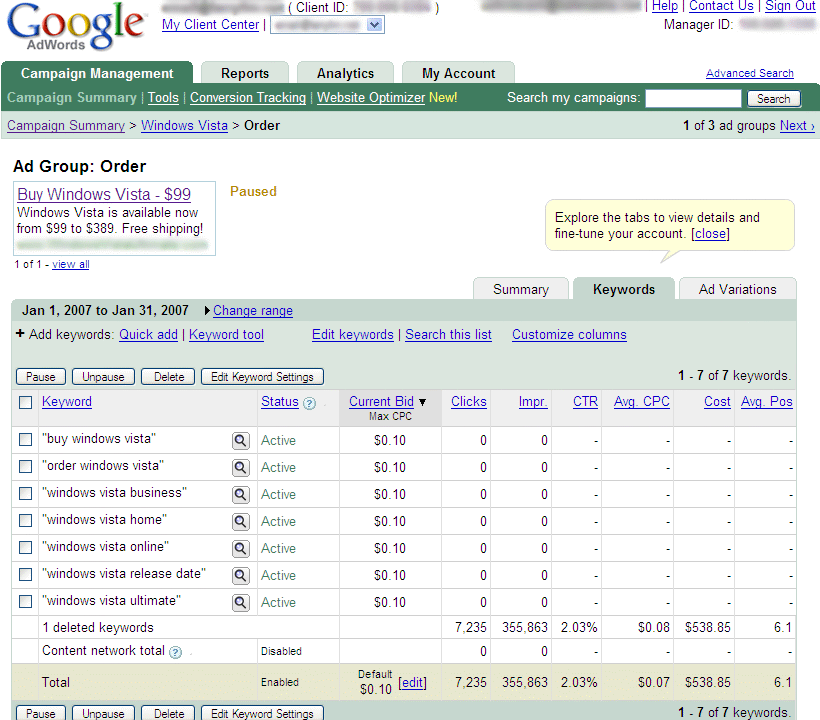
Task: Open the Contact Us link
Action: [x=721, y=6]
